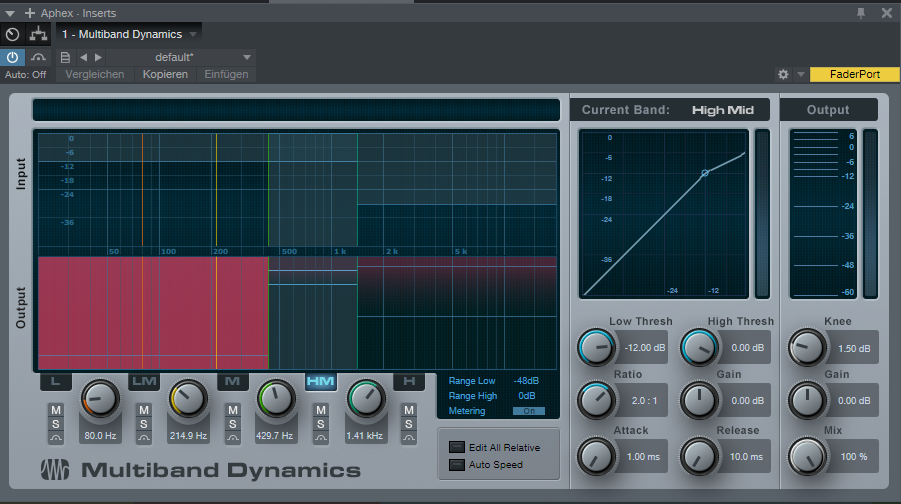Click the 1.41 kHz crossover knob
Image resolution: width=901 pixels, height=504 pixels.
coord(365,399)
